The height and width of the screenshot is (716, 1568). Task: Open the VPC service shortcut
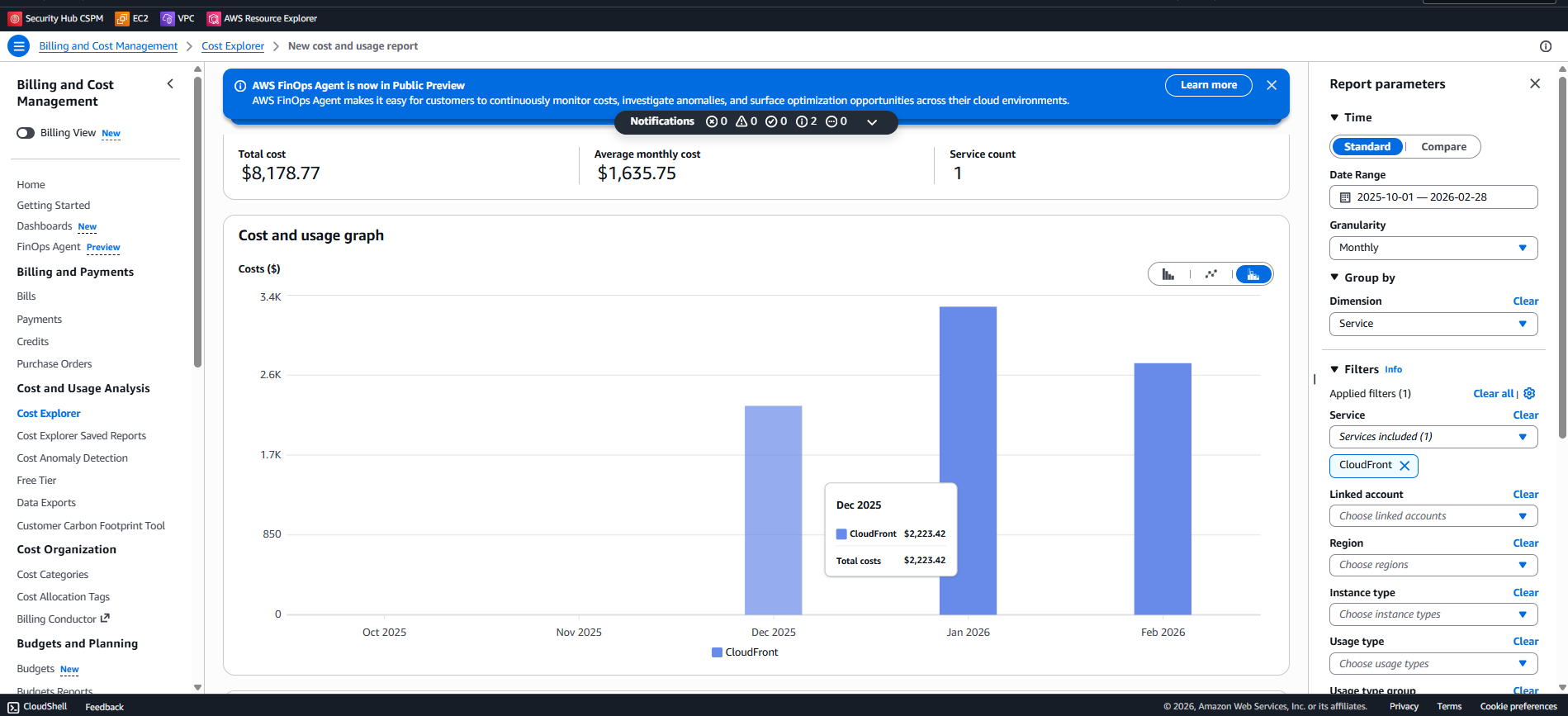click(178, 18)
